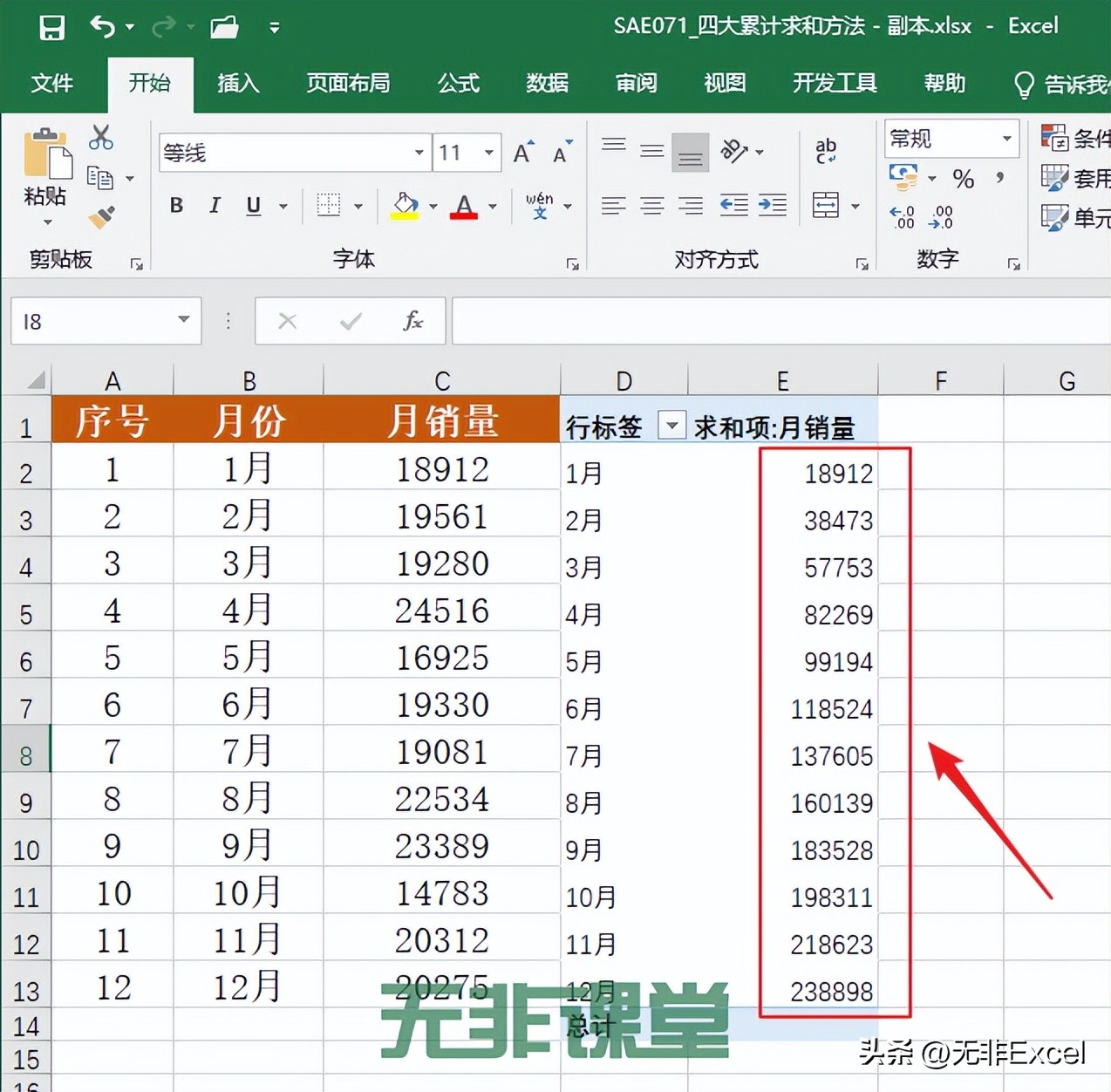Open the 行标签 filter dropdown in cell D1
This screenshot has width=1111, height=1092.
671,427
